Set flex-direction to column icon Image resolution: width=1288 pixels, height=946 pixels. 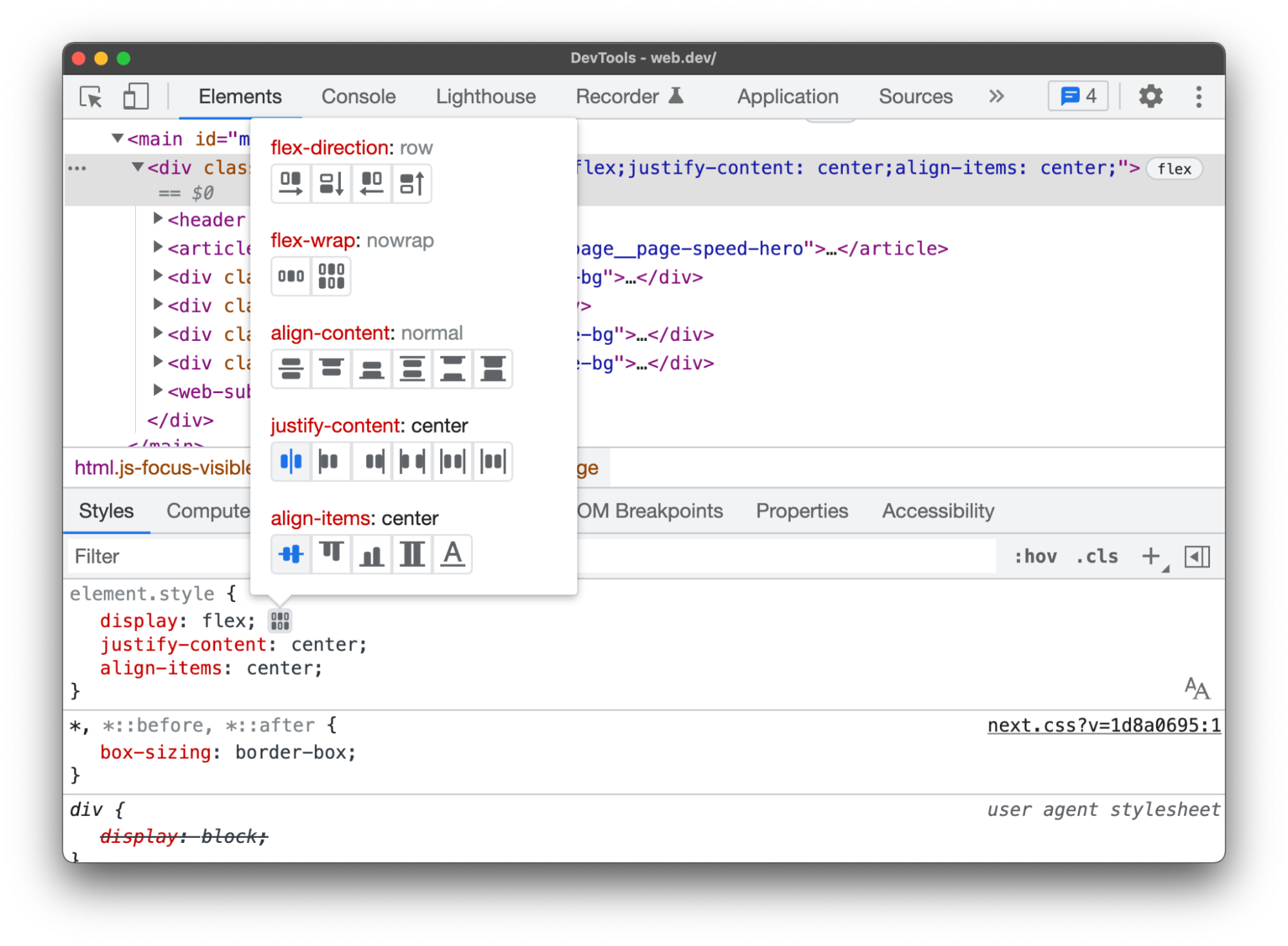331,184
